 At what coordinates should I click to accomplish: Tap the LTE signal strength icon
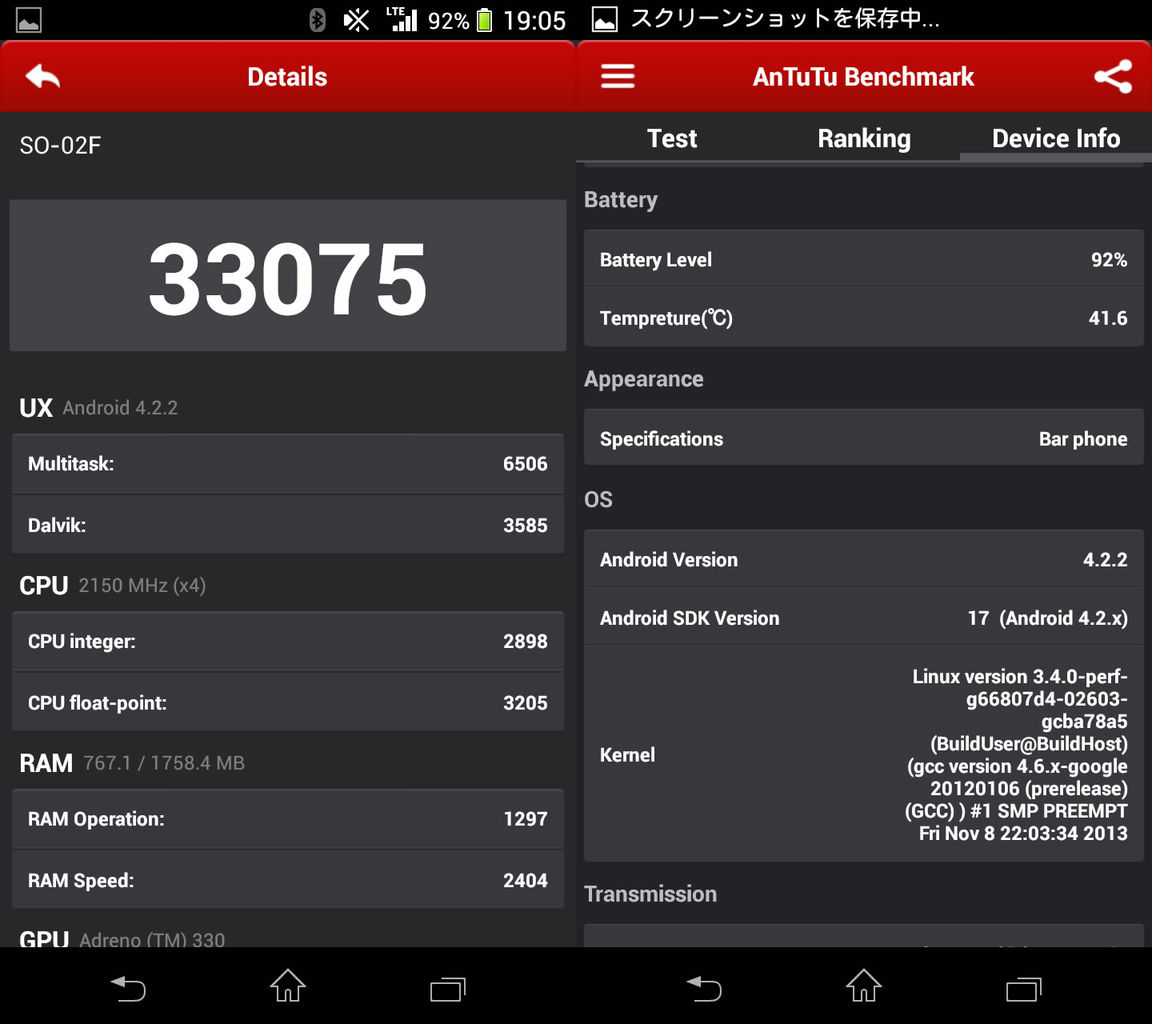coord(402,19)
